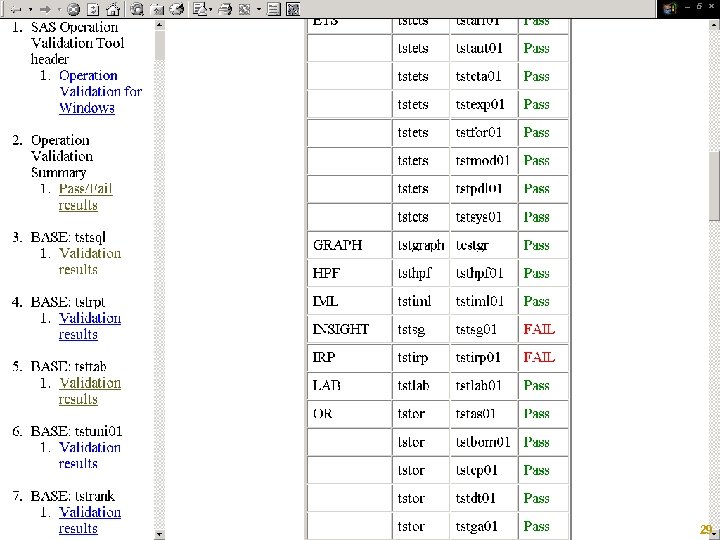Go forward with the Forward arrow
720x540 pixels.
pos(45,9)
